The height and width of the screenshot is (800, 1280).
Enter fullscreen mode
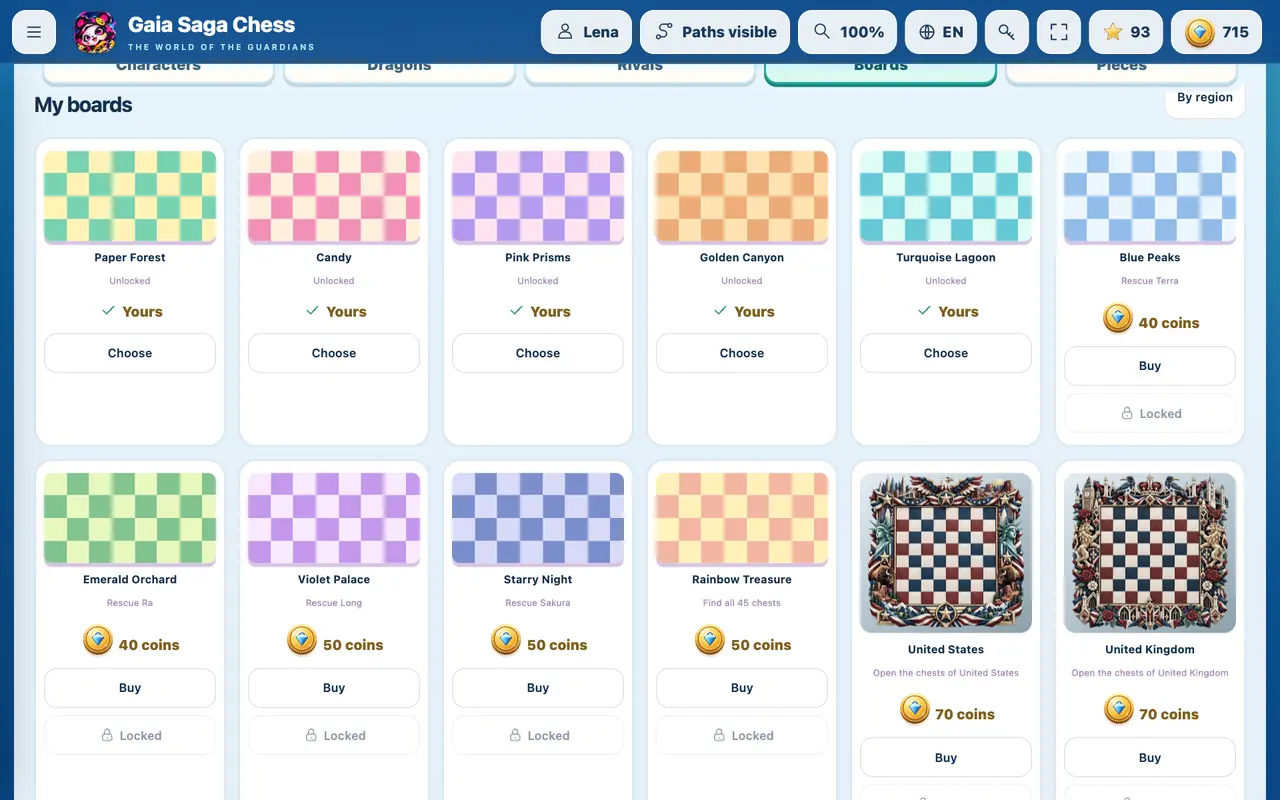click(1059, 32)
